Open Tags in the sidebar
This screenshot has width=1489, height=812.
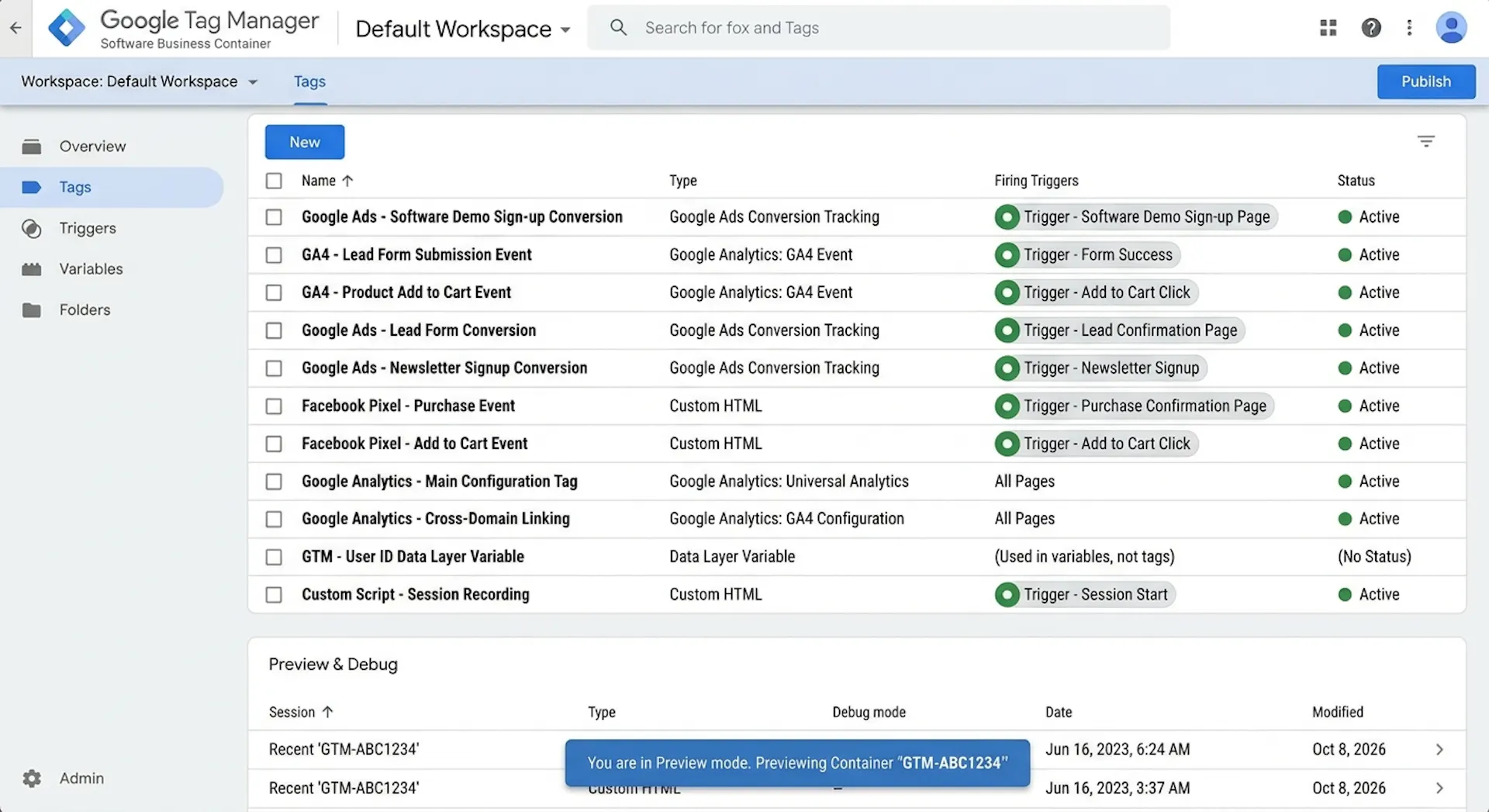112,187
